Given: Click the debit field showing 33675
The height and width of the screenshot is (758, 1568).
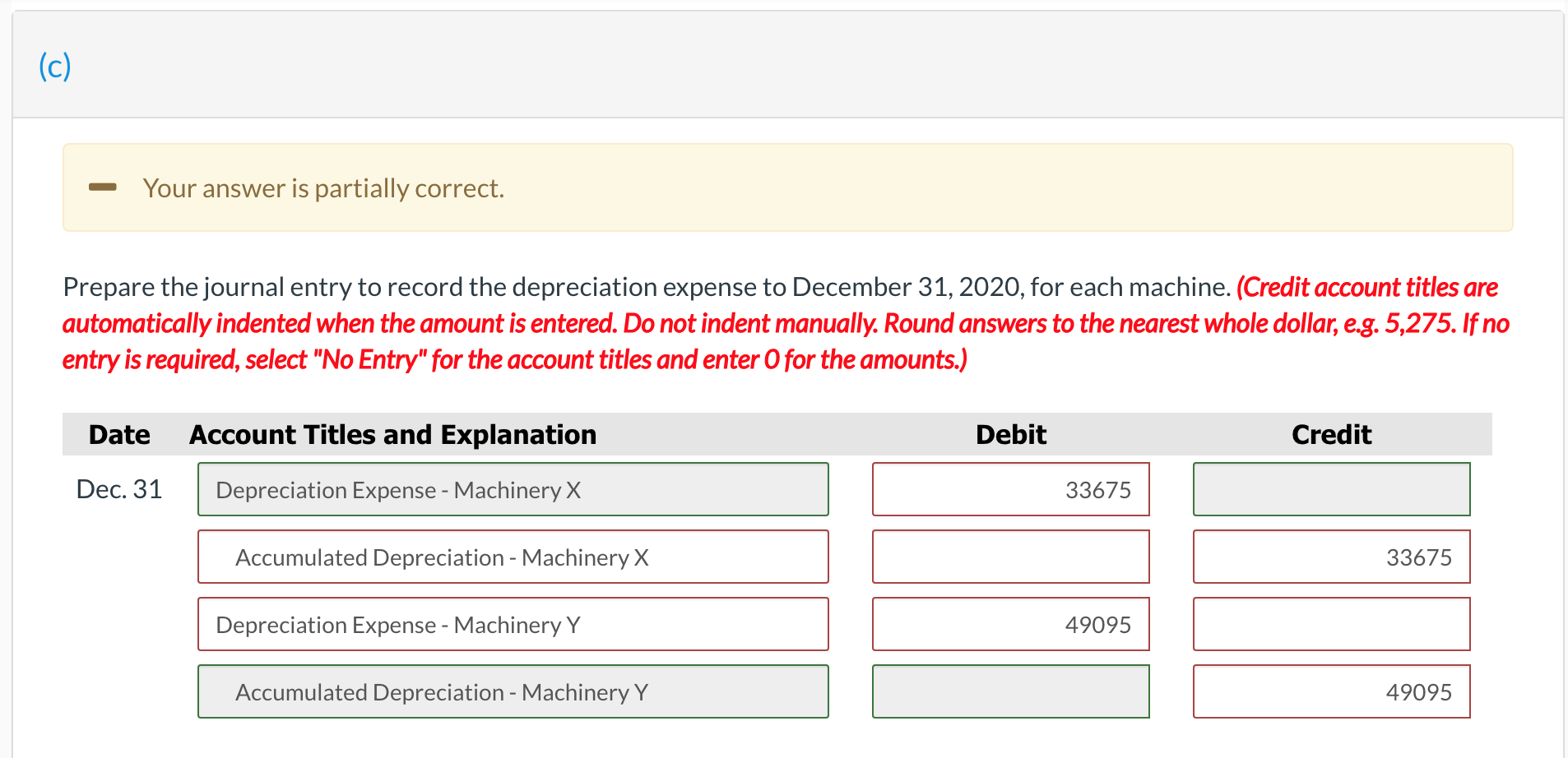Looking at the screenshot, I should click(x=1010, y=489).
